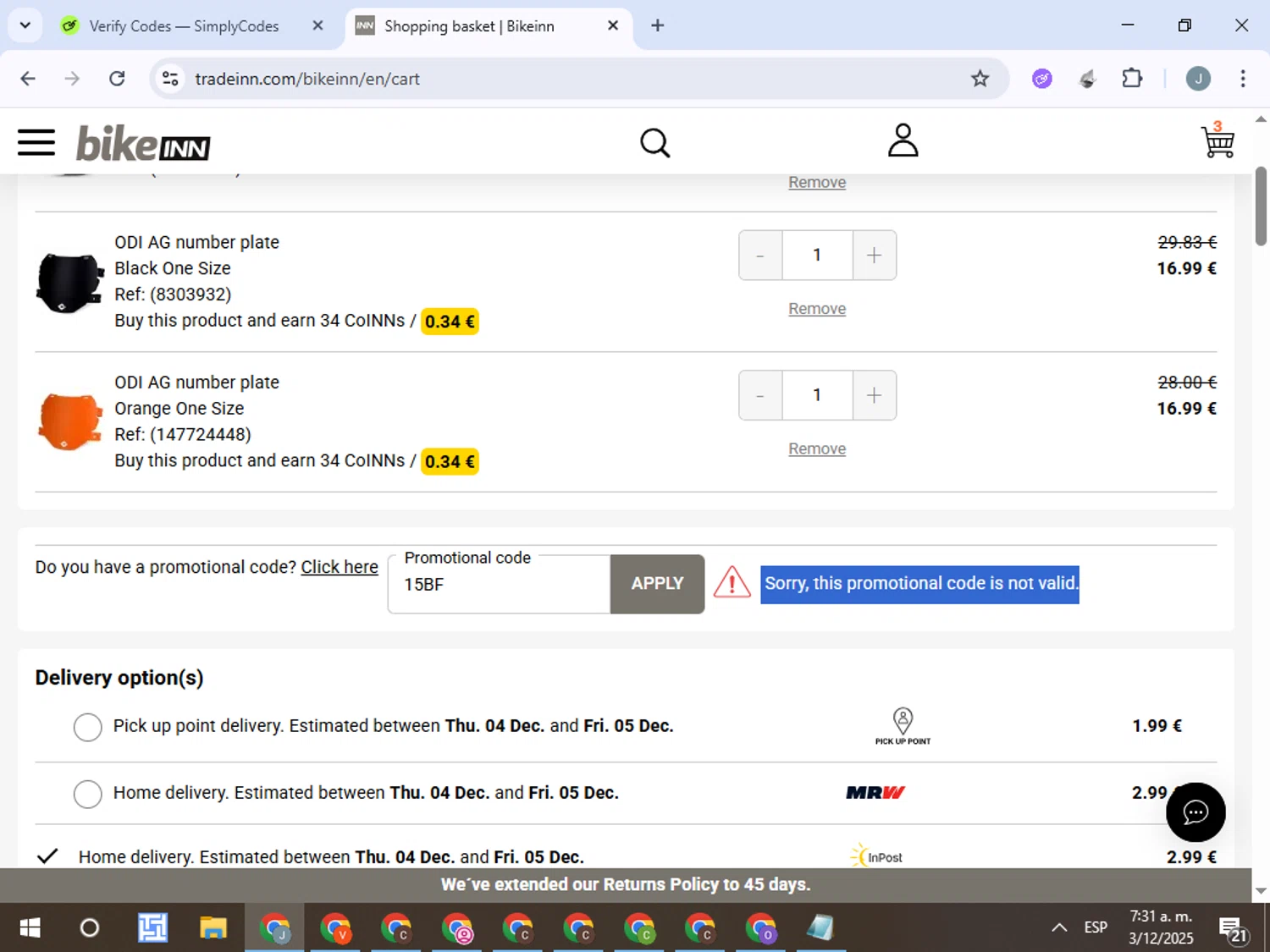
Task: Increase quantity of Orange number plate
Action: (874, 395)
